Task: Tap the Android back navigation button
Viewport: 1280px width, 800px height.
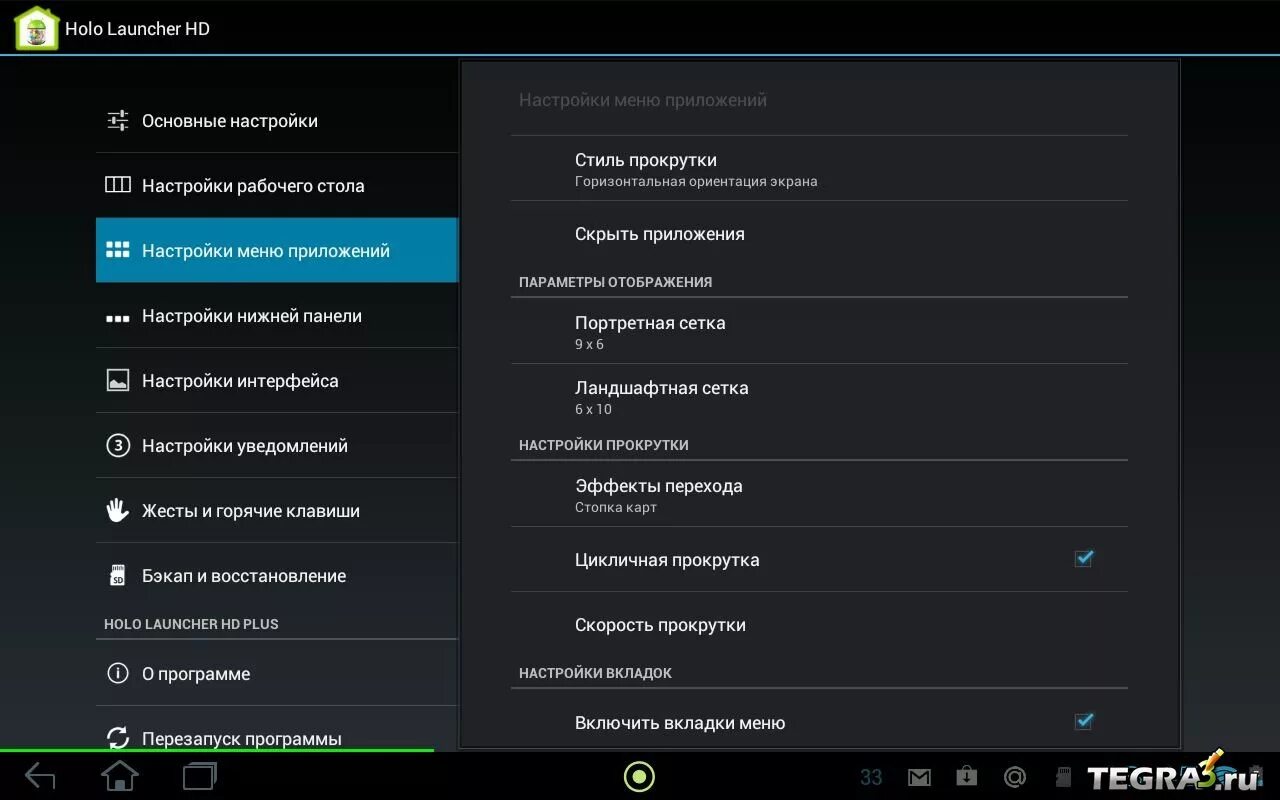Action: point(40,776)
